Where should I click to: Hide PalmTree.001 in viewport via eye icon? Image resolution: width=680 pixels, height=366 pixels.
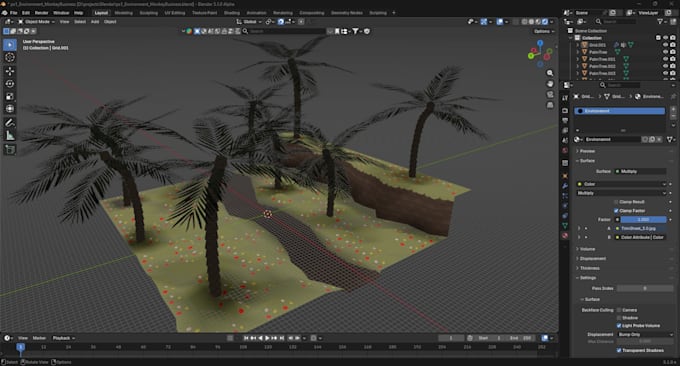tap(665, 59)
